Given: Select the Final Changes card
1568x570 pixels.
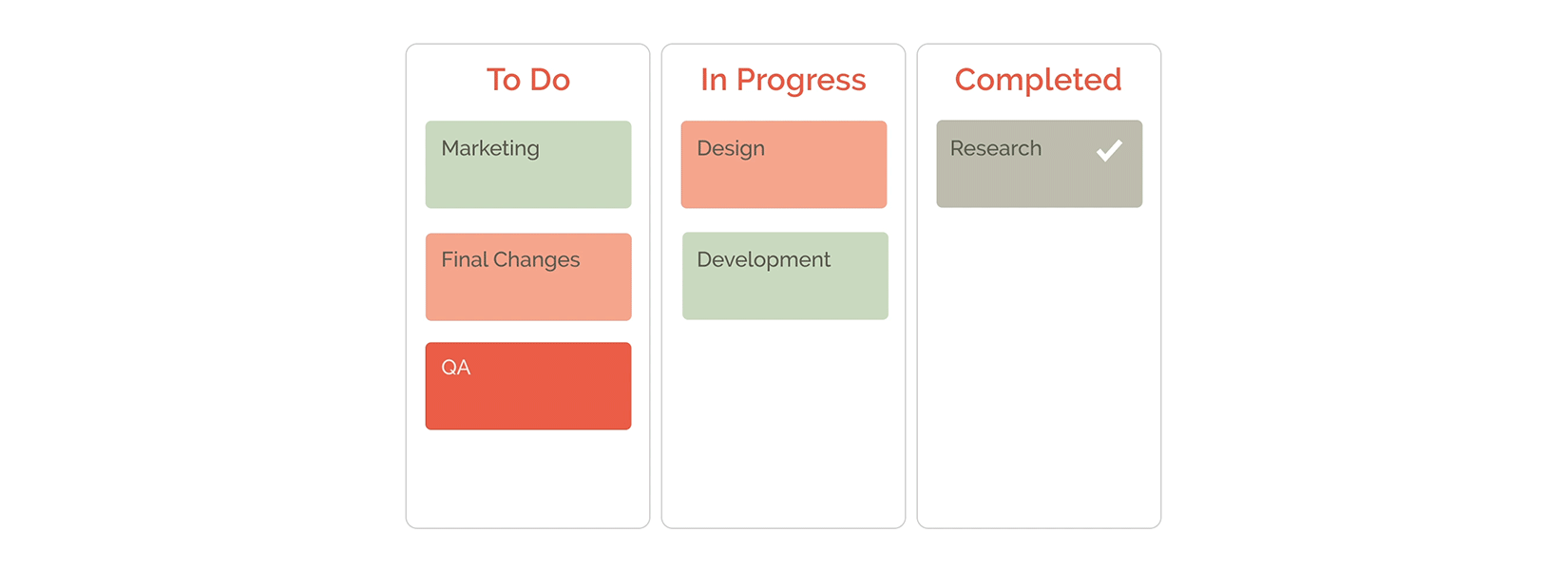Looking at the screenshot, I should pos(528,276).
